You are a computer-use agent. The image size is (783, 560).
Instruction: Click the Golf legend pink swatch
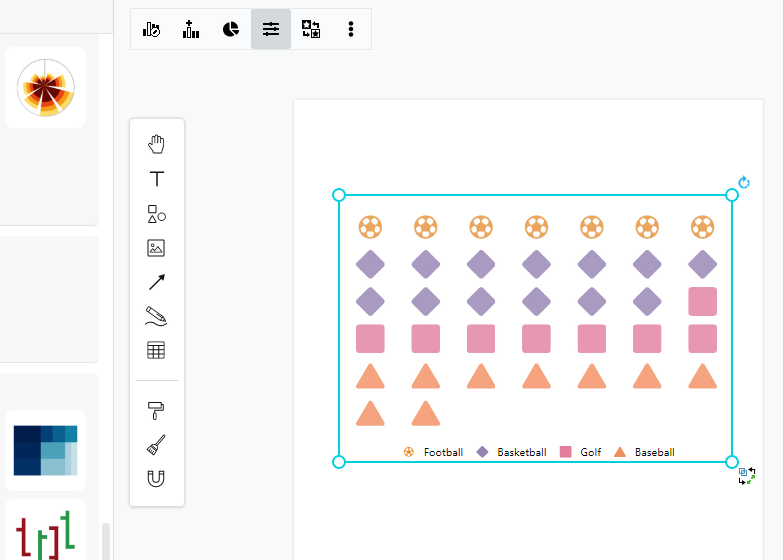[566, 452]
